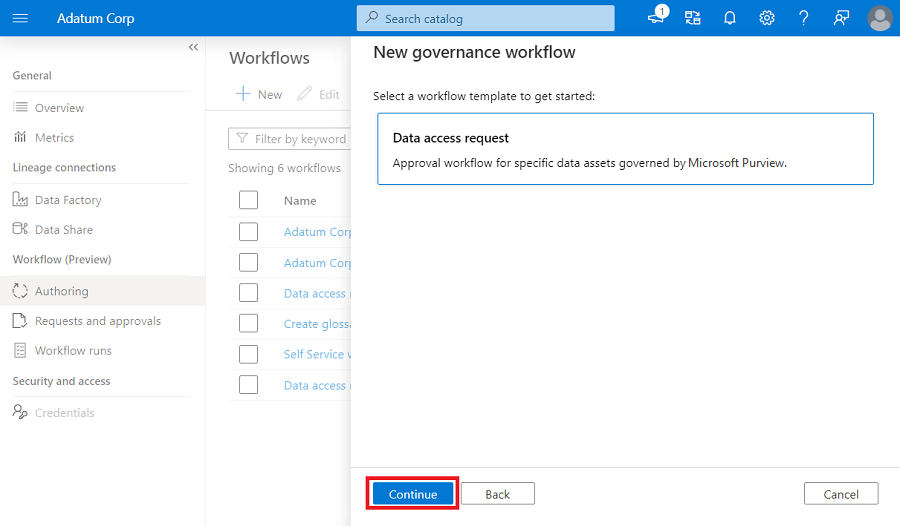
Task: Open the settings gear icon
Action: tap(767, 18)
